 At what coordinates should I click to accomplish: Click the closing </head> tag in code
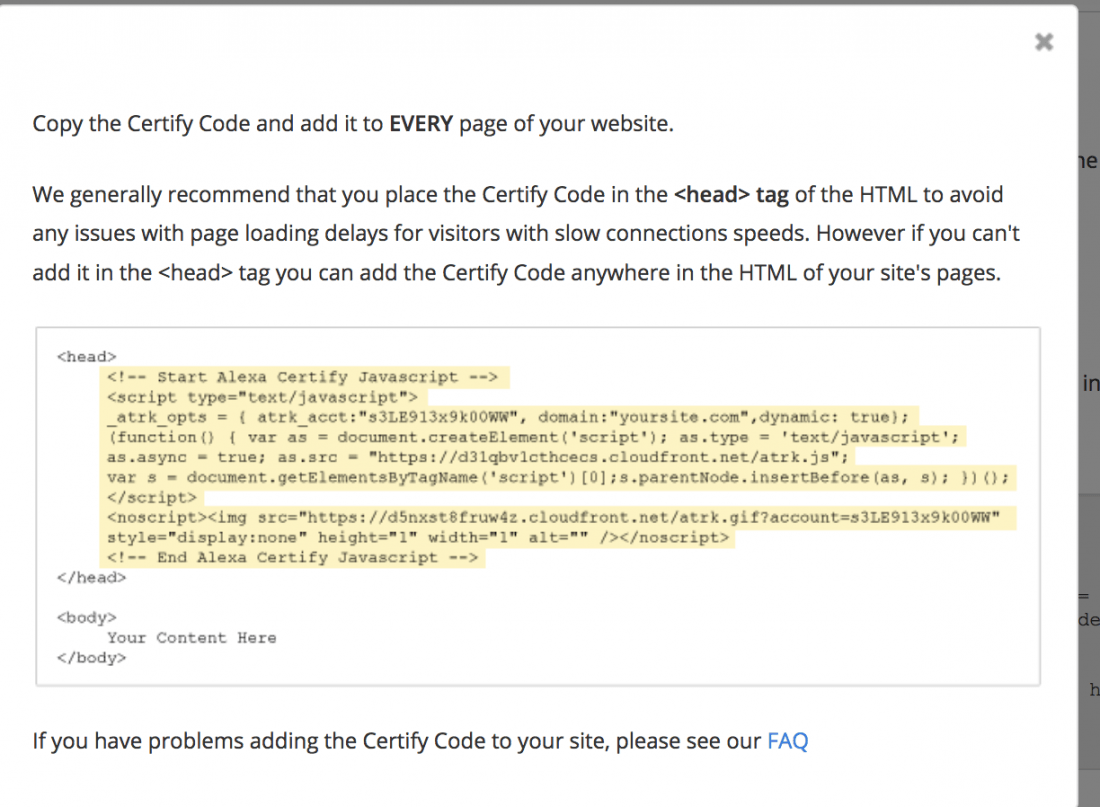pyautogui.click(x=92, y=578)
